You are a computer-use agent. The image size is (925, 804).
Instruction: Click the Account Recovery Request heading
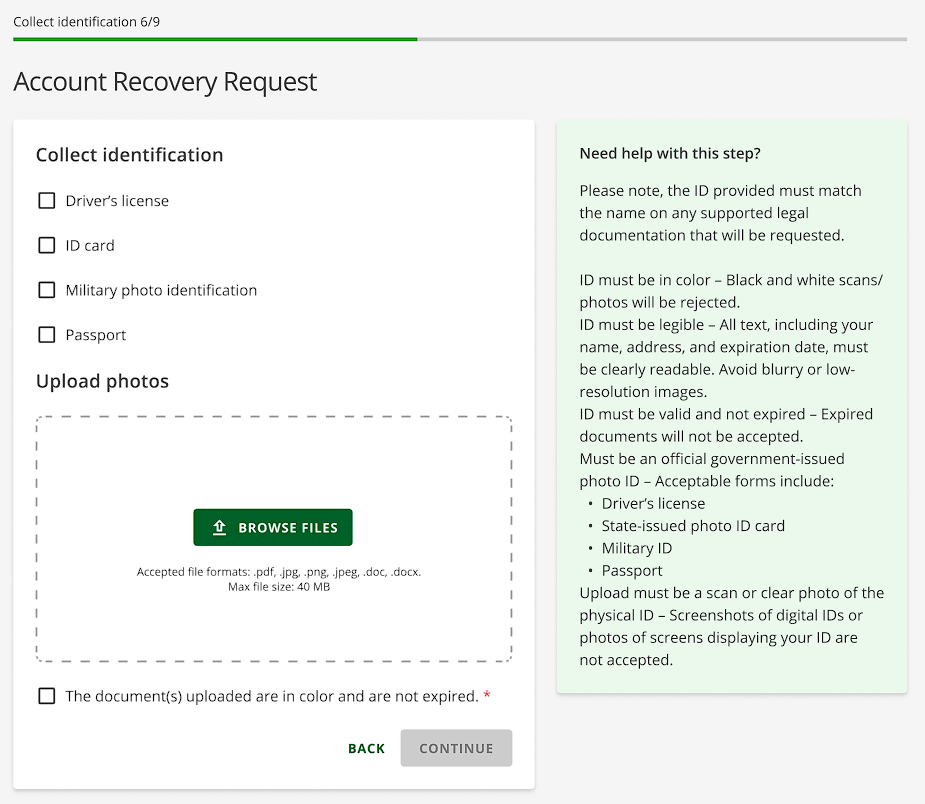pyautogui.click(x=165, y=82)
